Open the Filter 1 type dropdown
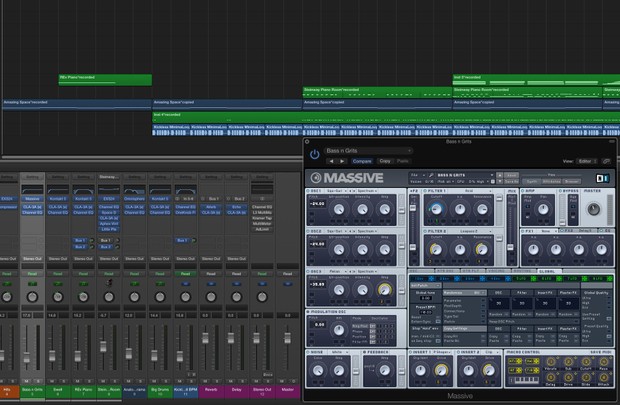 pyautogui.click(x=473, y=191)
